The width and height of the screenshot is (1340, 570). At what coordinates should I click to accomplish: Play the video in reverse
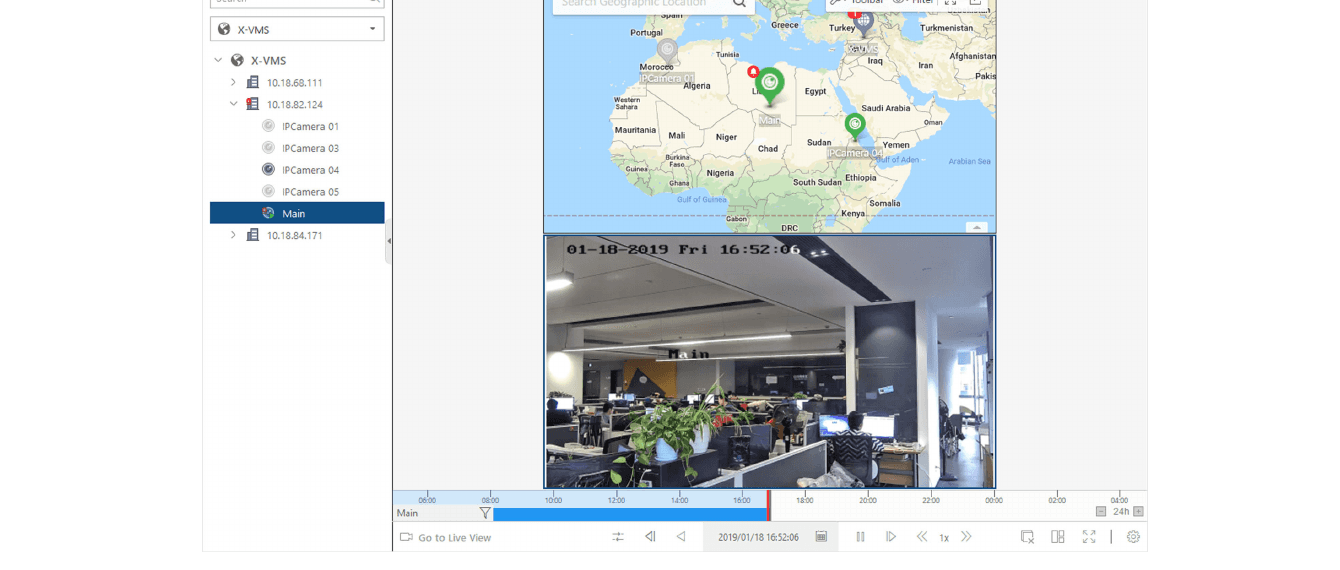point(681,537)
